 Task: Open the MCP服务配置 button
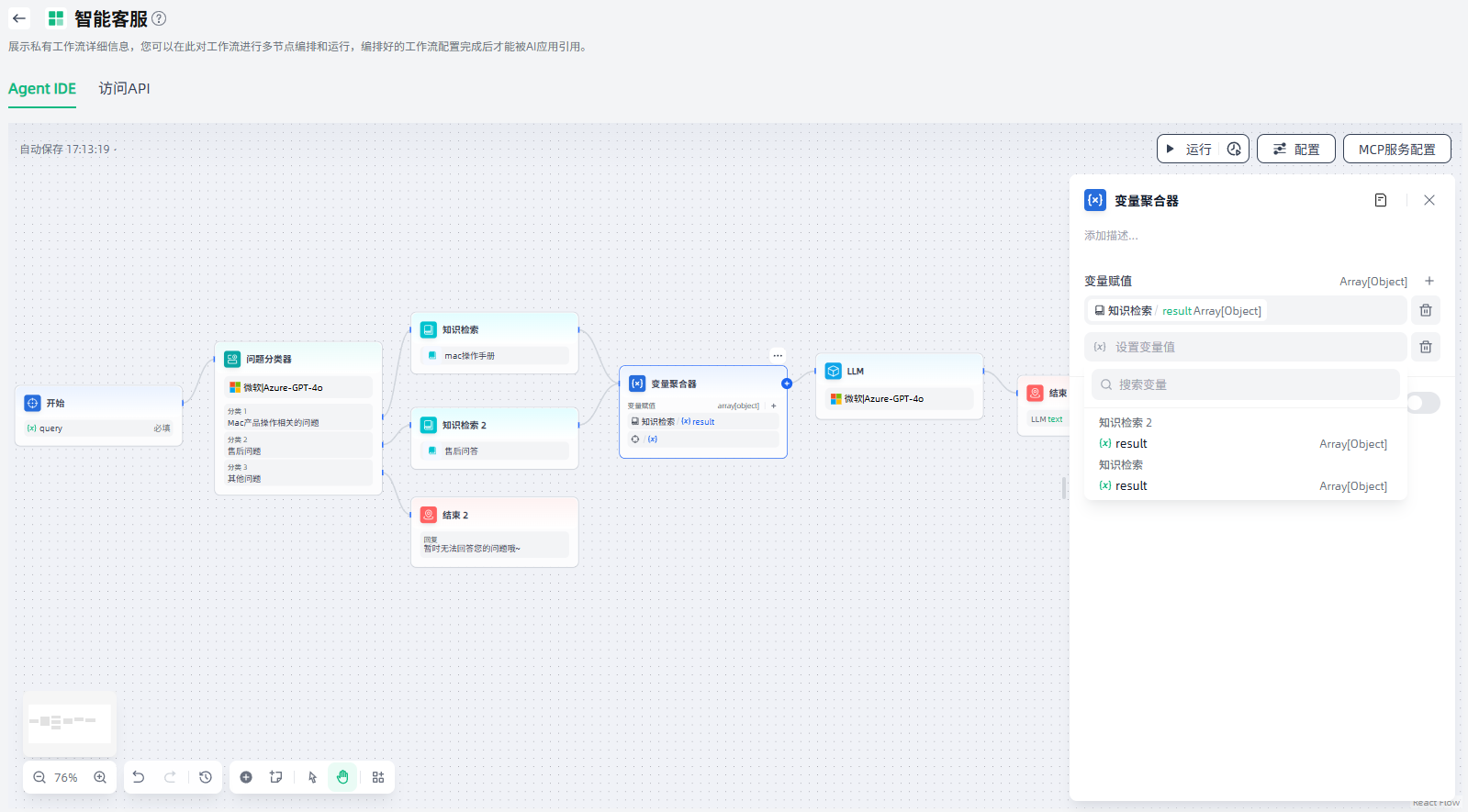(x=1396, y=149)
